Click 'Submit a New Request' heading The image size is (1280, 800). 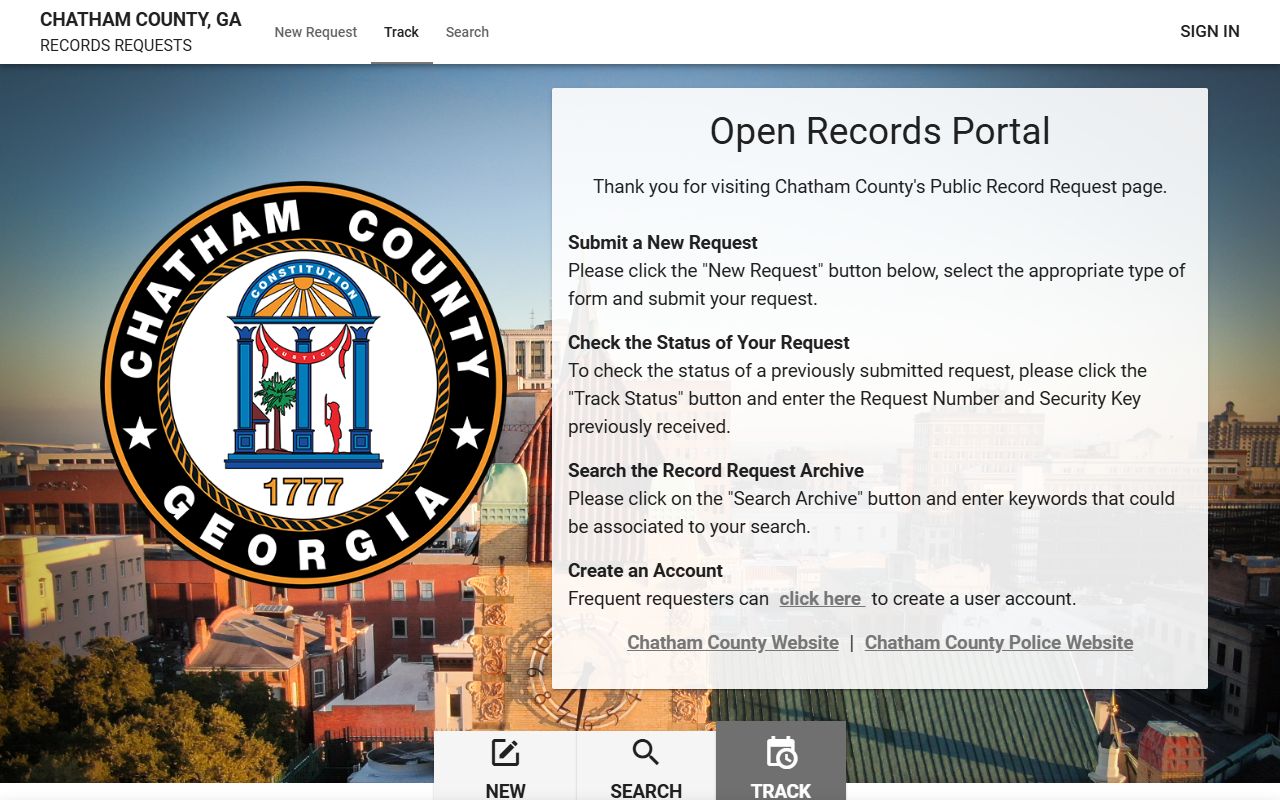pyautogui.click(x=663, y=243)
